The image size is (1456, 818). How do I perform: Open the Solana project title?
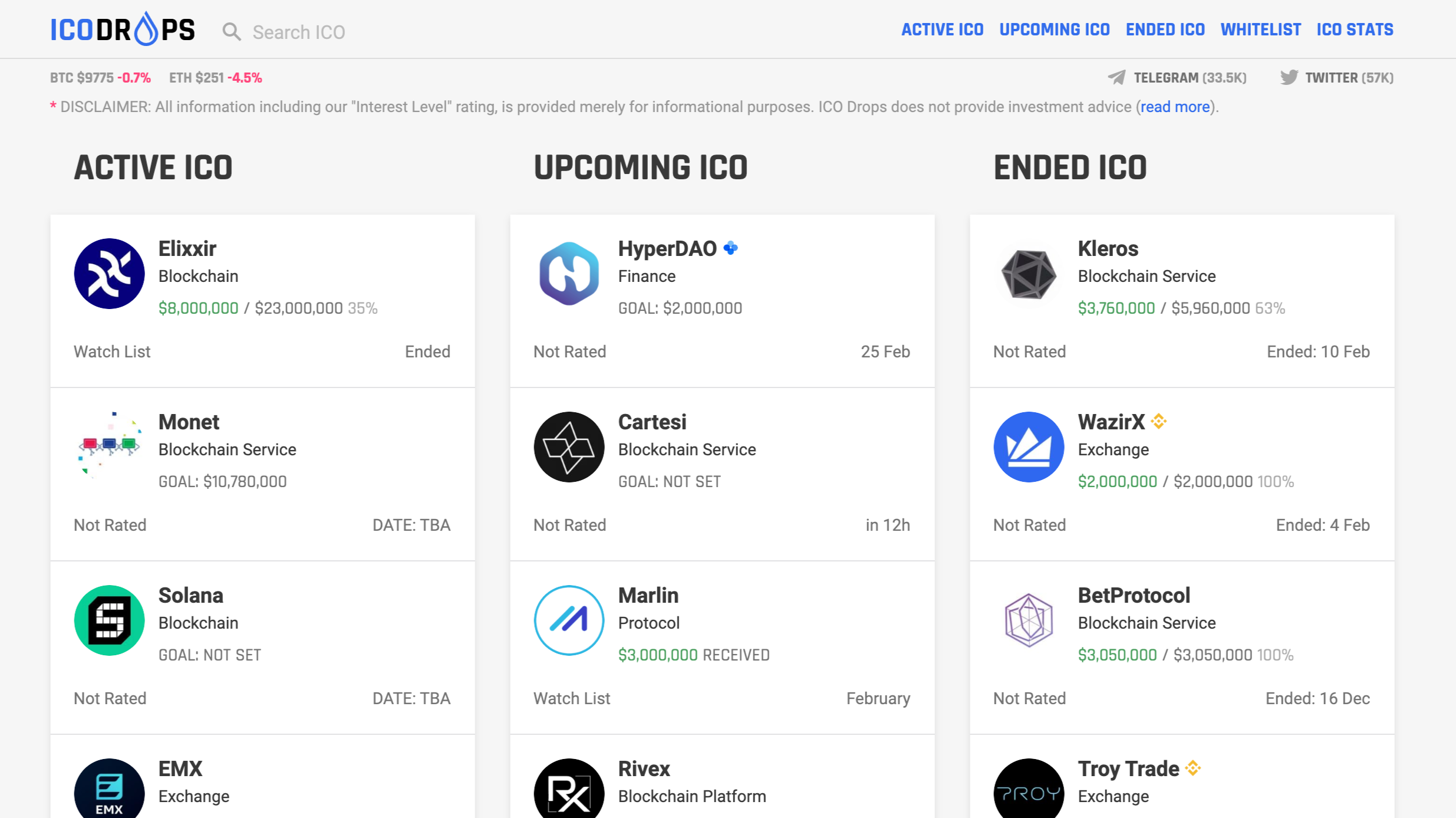[191, 596]
